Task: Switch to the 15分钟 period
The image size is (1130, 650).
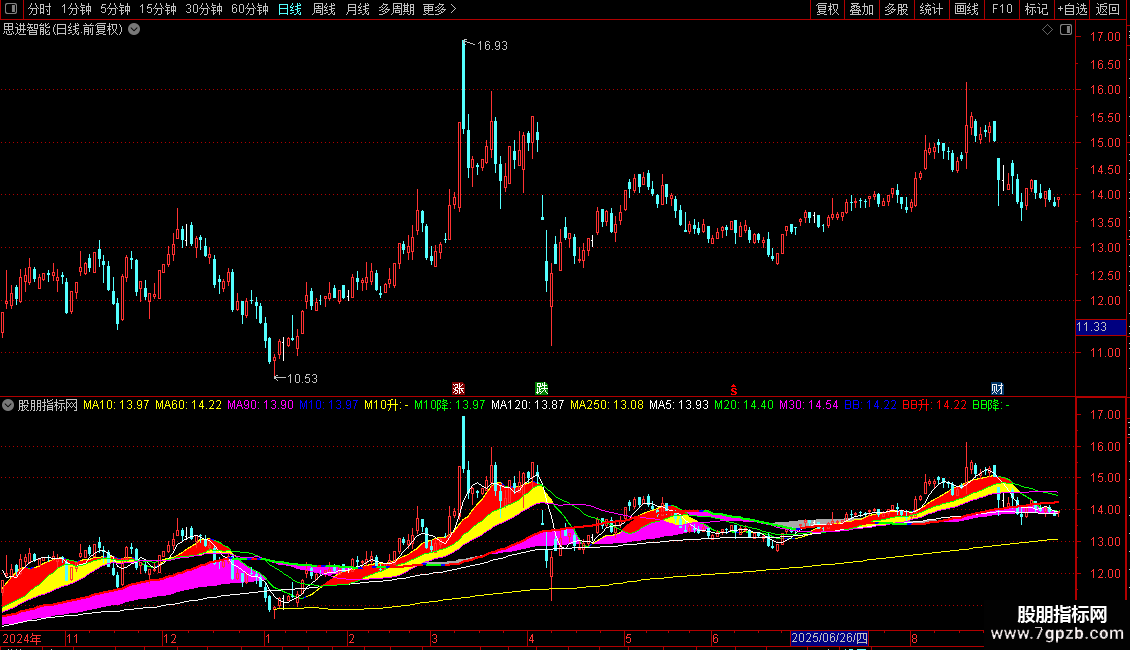Action: click(158, 9)
